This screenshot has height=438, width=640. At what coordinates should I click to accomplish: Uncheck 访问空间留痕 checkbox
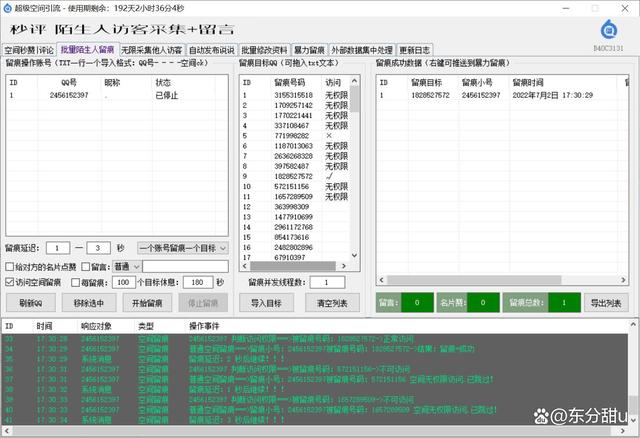(10, 282)
